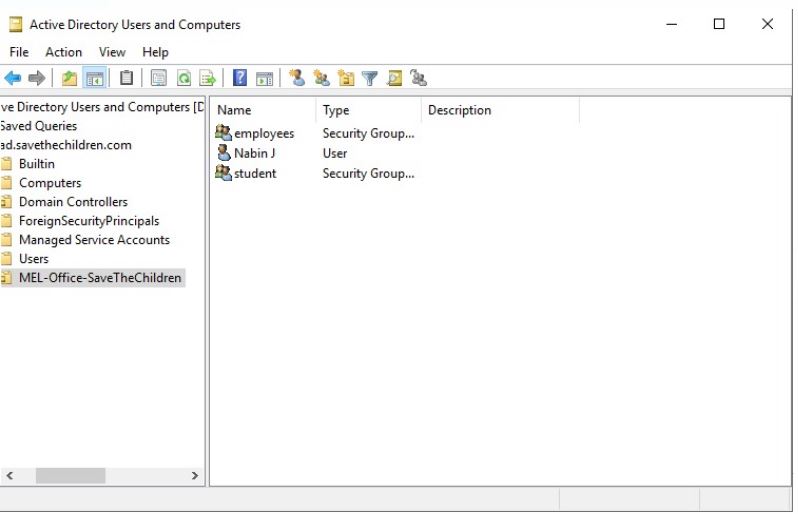The width and height of the screenshot is (798, 514).
Task: Open the View menu
Action: 112,52
